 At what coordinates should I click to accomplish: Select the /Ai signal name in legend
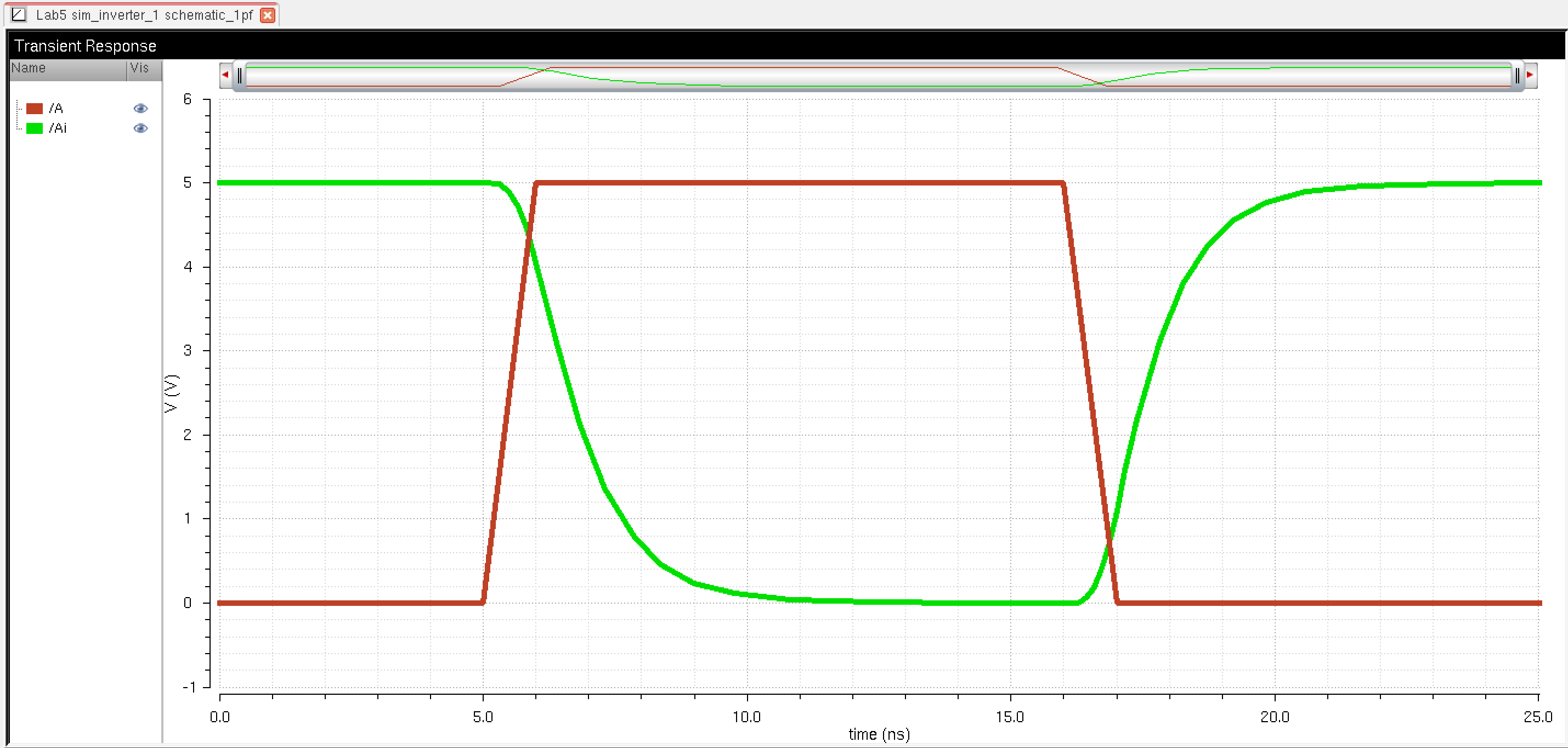[58, 128]
